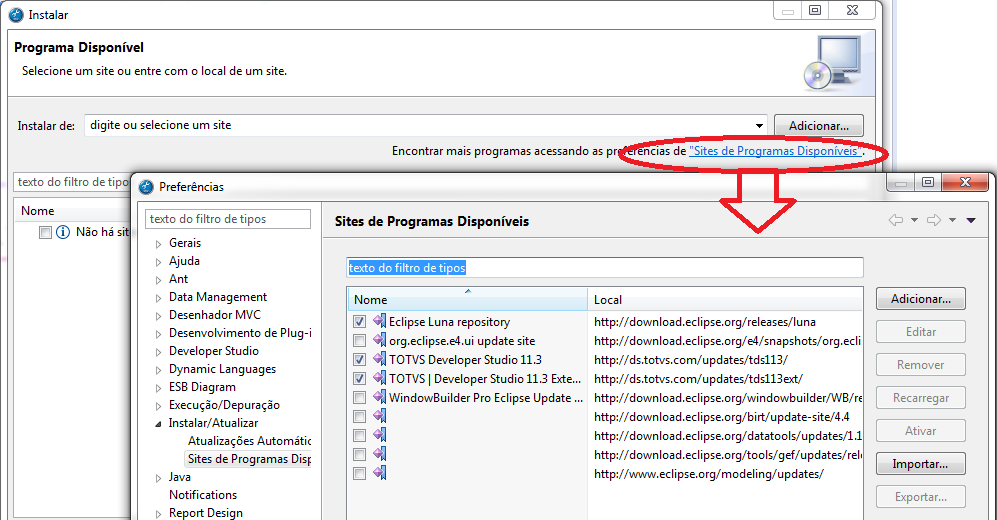The height and width of the screenshot is (520, 997).
Task: Click Adicionar... button in Instalar window
Action: tap(819, 126)
